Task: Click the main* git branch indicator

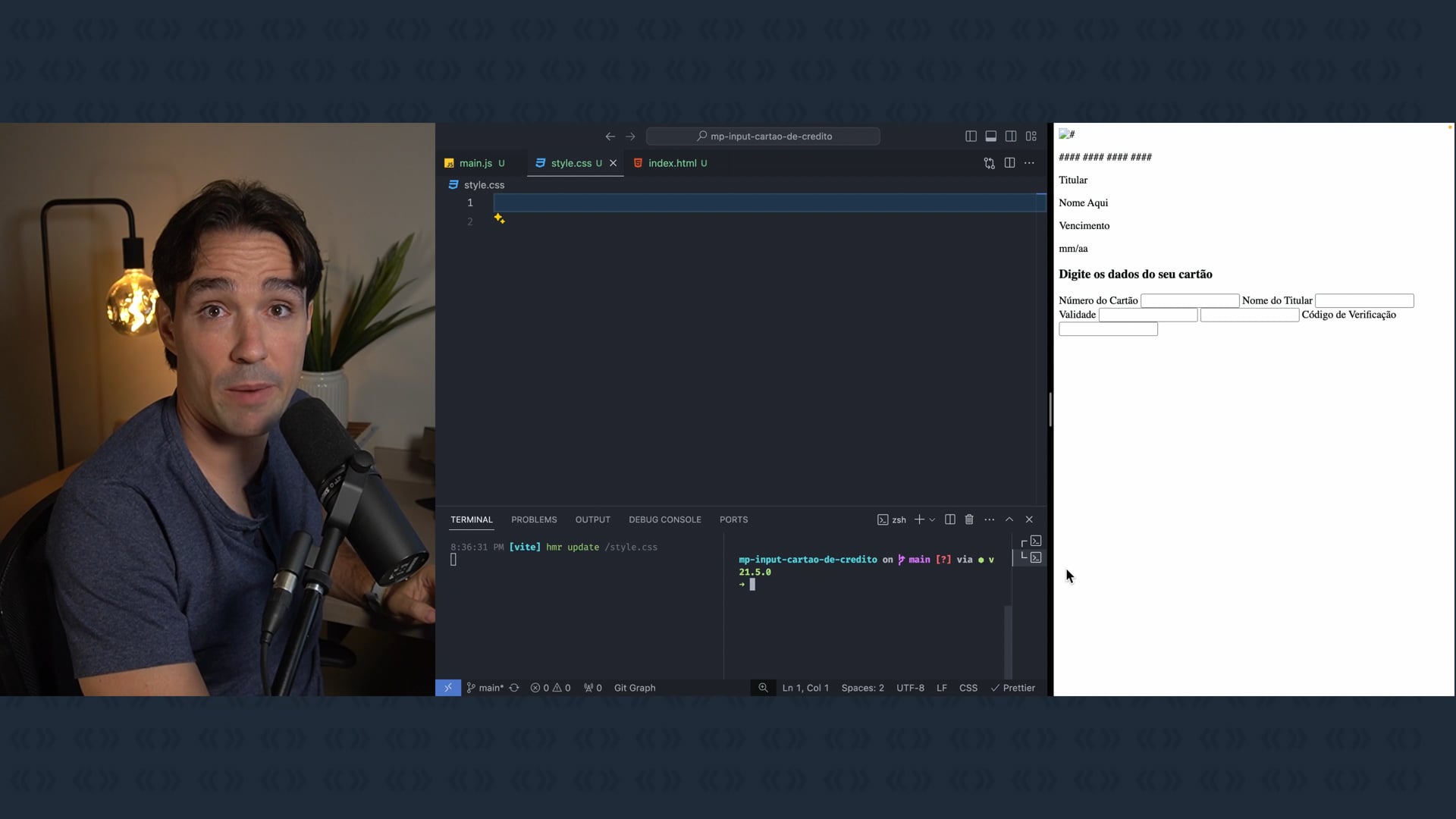Action: tap(485, 688)
